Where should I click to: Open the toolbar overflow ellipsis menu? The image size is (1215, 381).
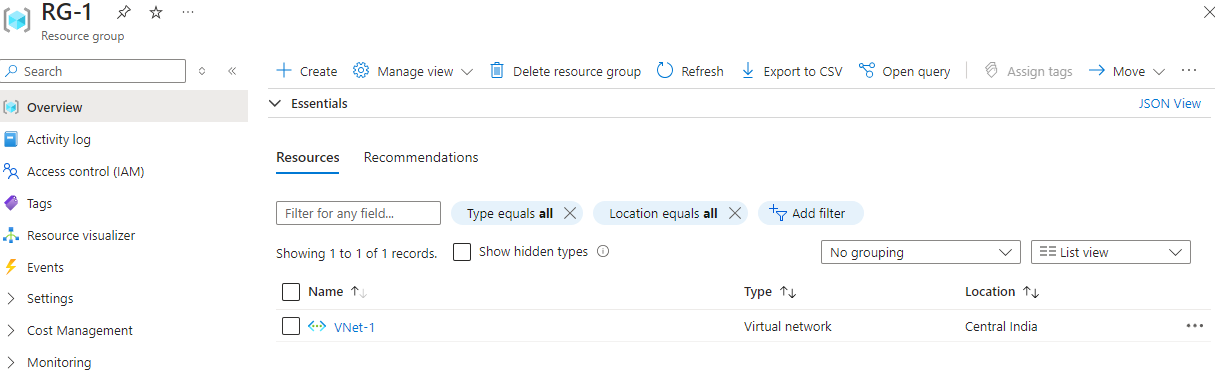coord(1189,71)
